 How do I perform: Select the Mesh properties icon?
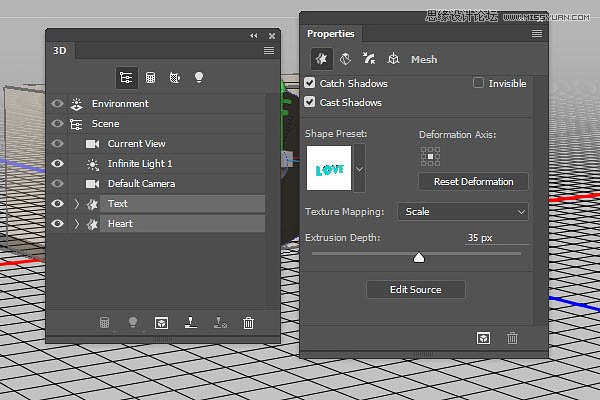[x=321, y=59]
